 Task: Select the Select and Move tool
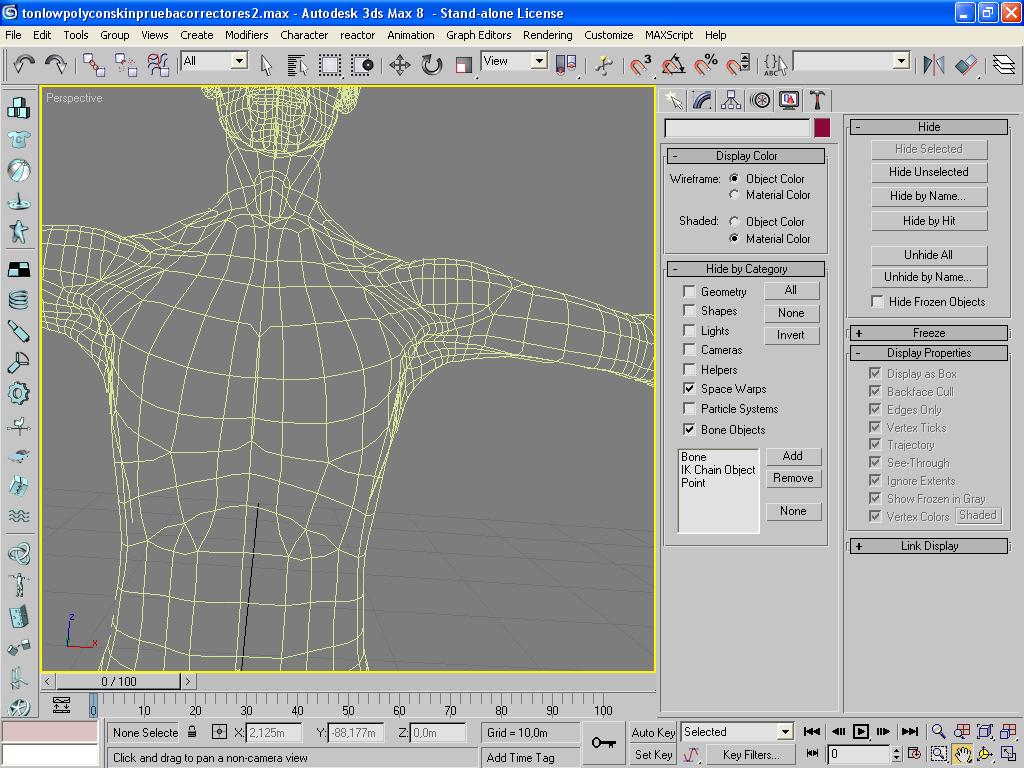pos(399,65)
